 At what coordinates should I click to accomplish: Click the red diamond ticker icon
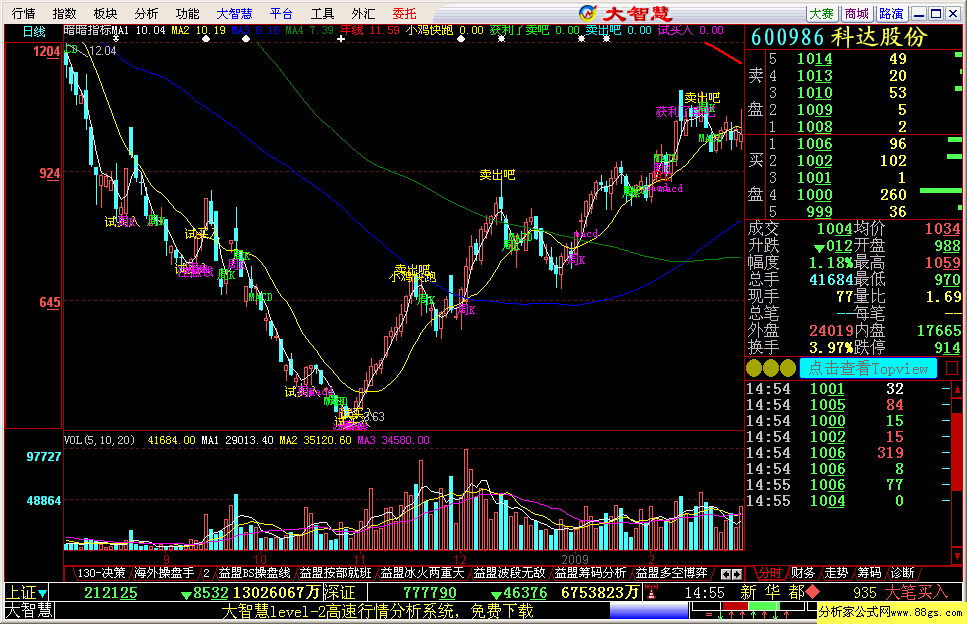click(813, 593)
